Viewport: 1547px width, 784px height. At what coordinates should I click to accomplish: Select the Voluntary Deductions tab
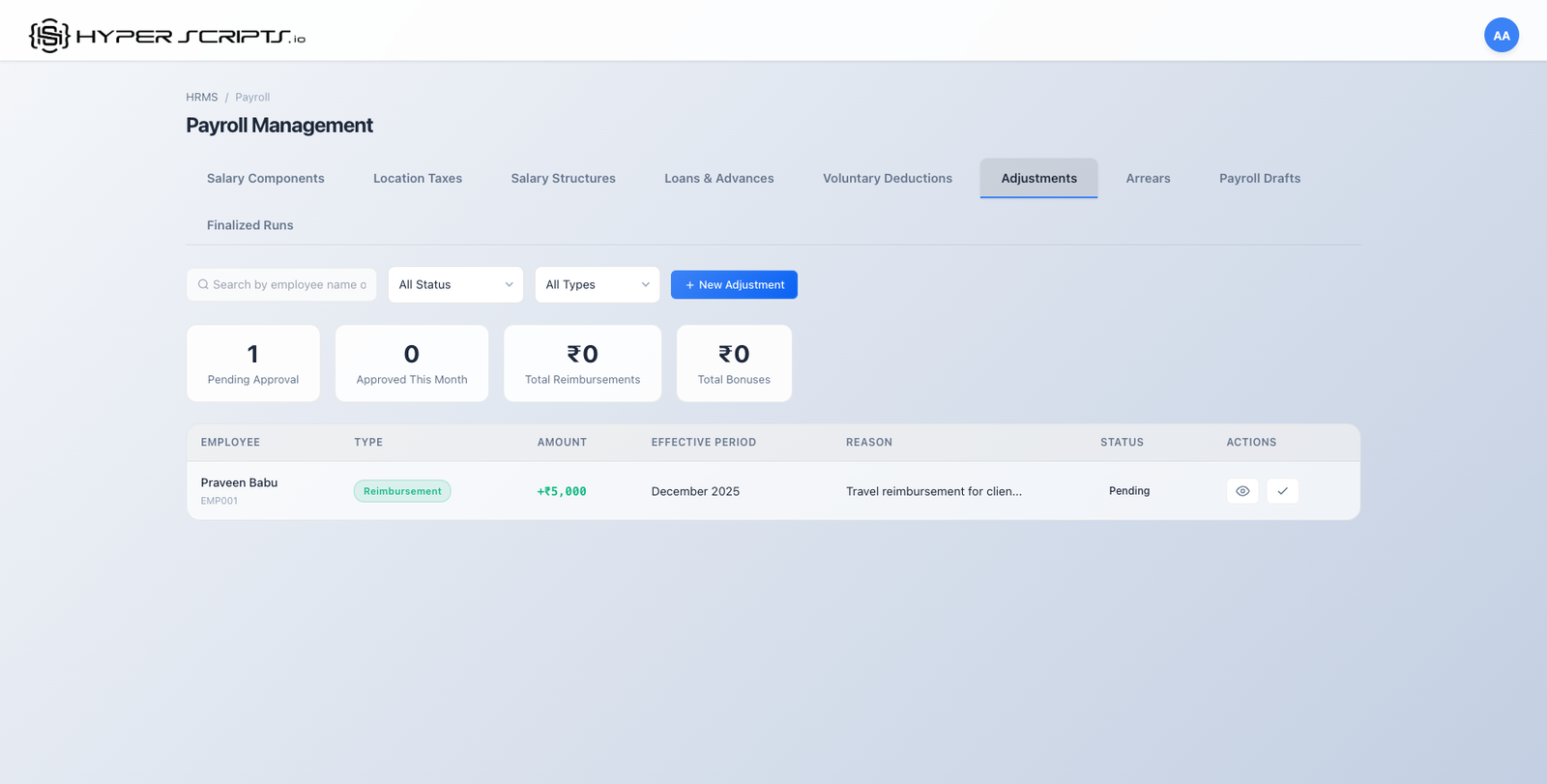point(888,179)
